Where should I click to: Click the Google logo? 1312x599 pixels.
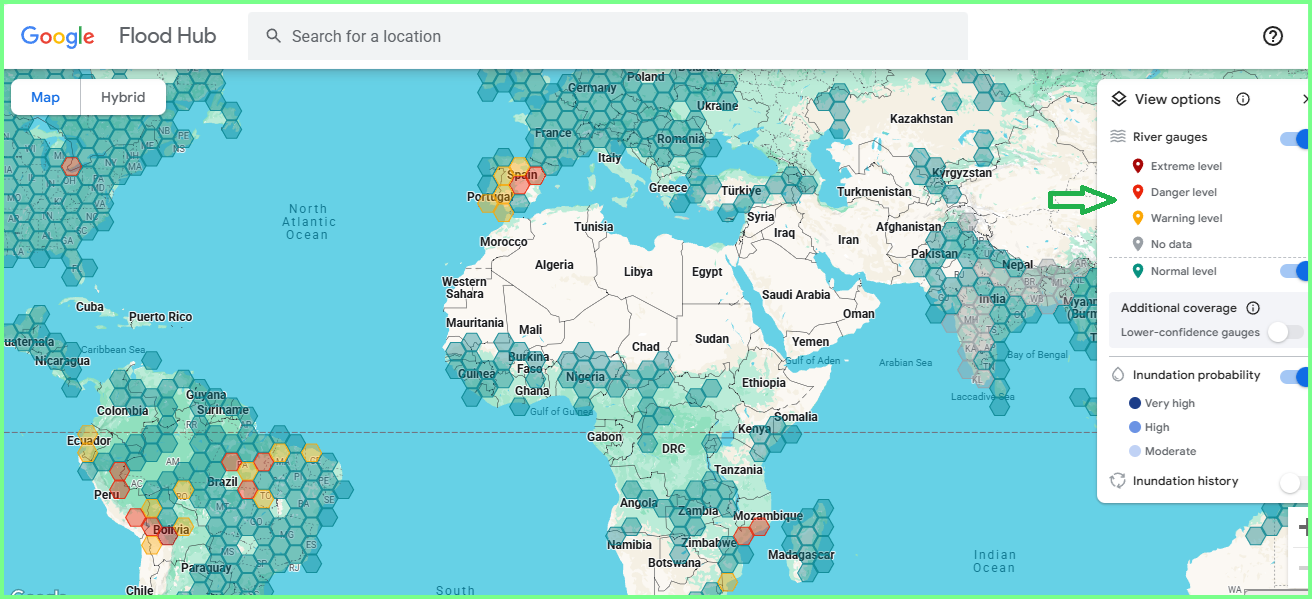click(58, 37)
